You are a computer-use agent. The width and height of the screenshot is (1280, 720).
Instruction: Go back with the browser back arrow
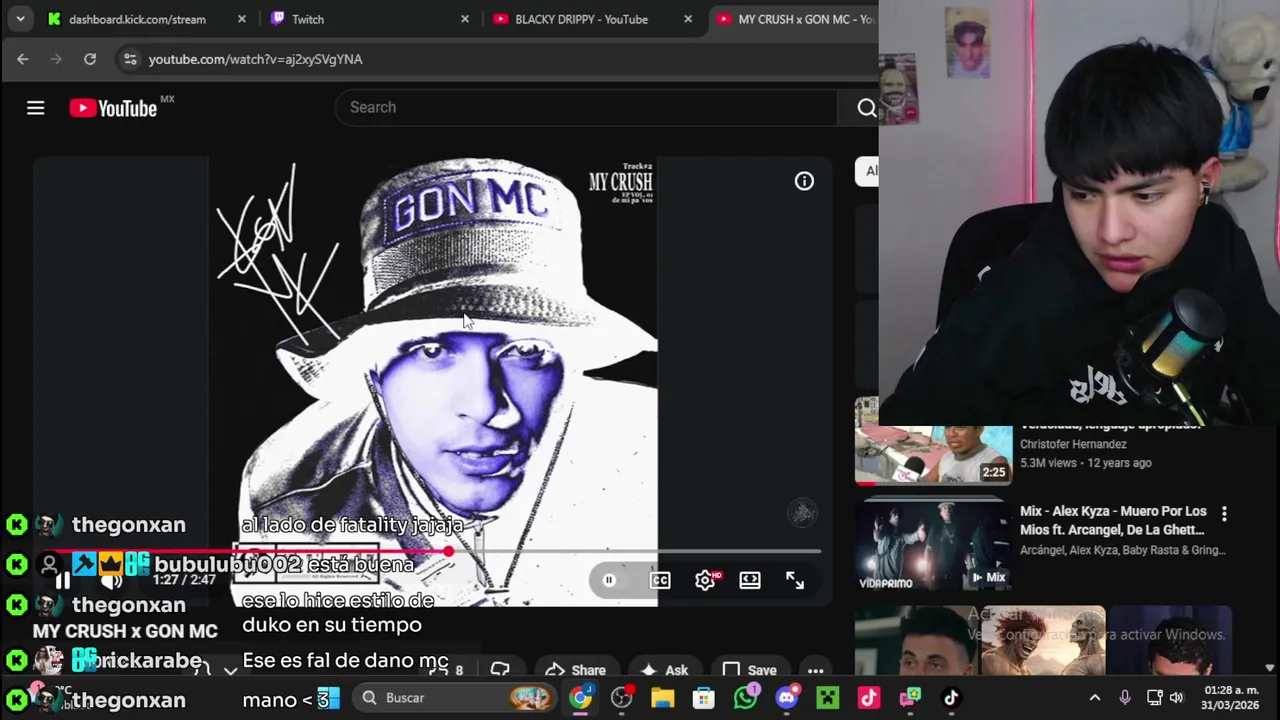coord(23,59)
